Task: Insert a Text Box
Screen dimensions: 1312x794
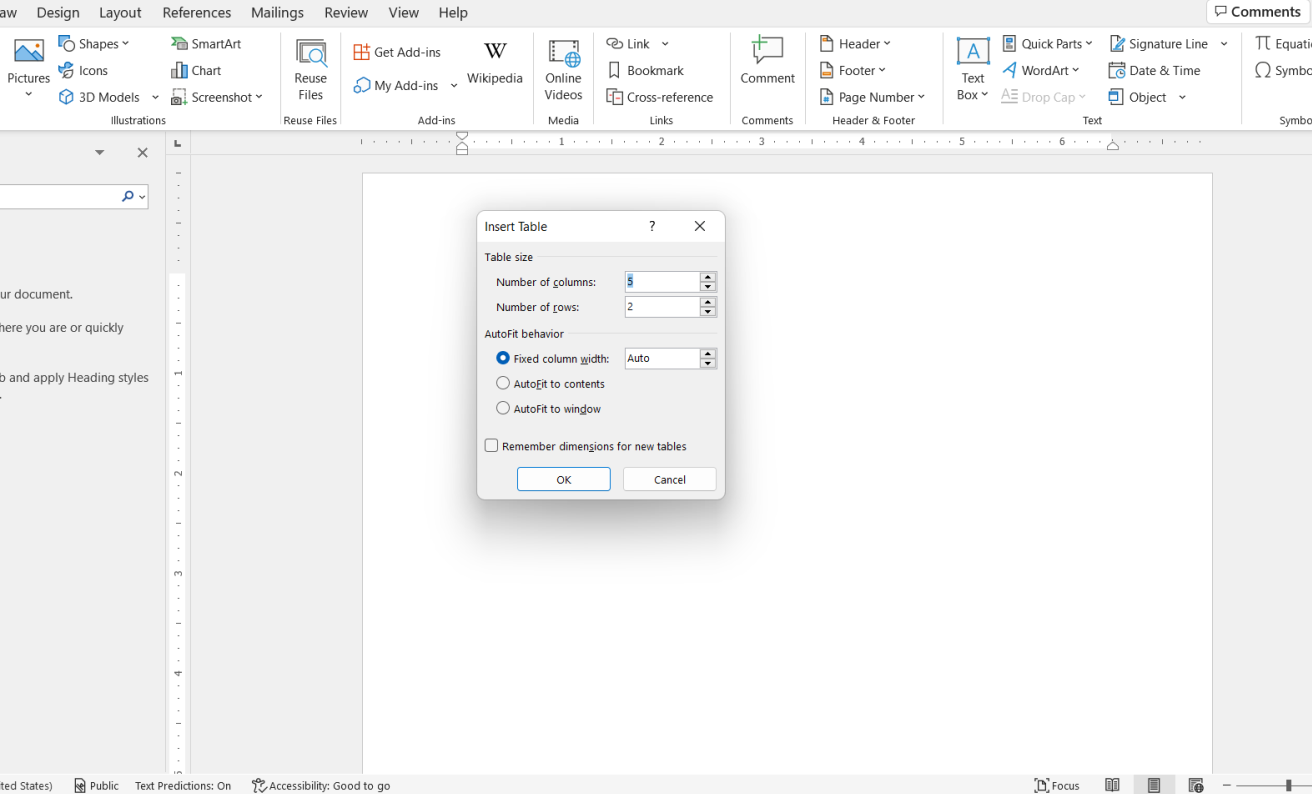Action: click(972, 70)
